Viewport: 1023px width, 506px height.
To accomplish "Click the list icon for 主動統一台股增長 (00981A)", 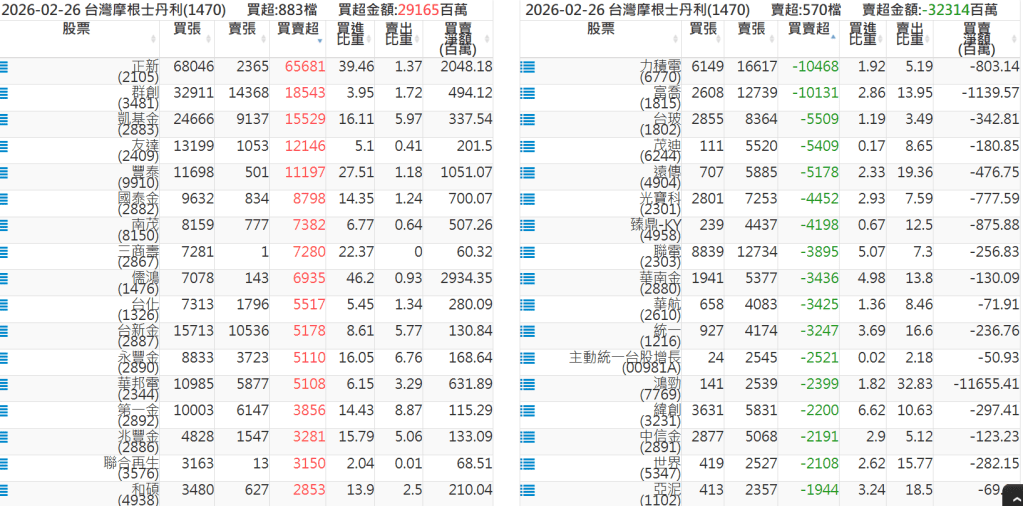I will (527, 357).
